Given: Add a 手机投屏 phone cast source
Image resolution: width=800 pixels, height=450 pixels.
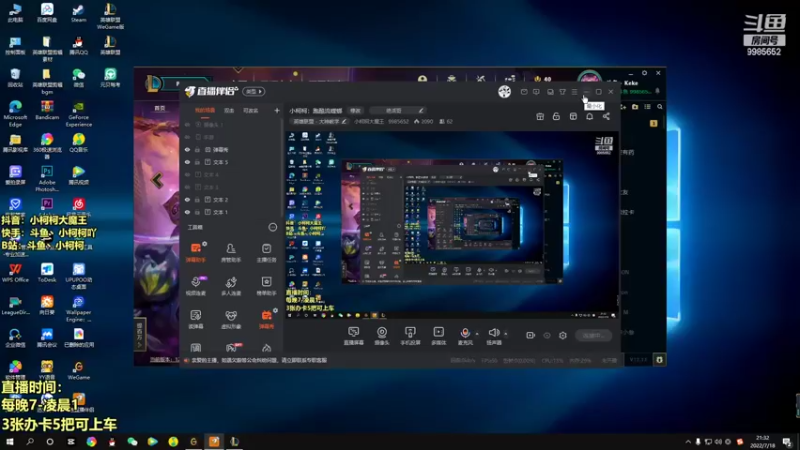Looking at the screenshot, I should coord(410,336).
